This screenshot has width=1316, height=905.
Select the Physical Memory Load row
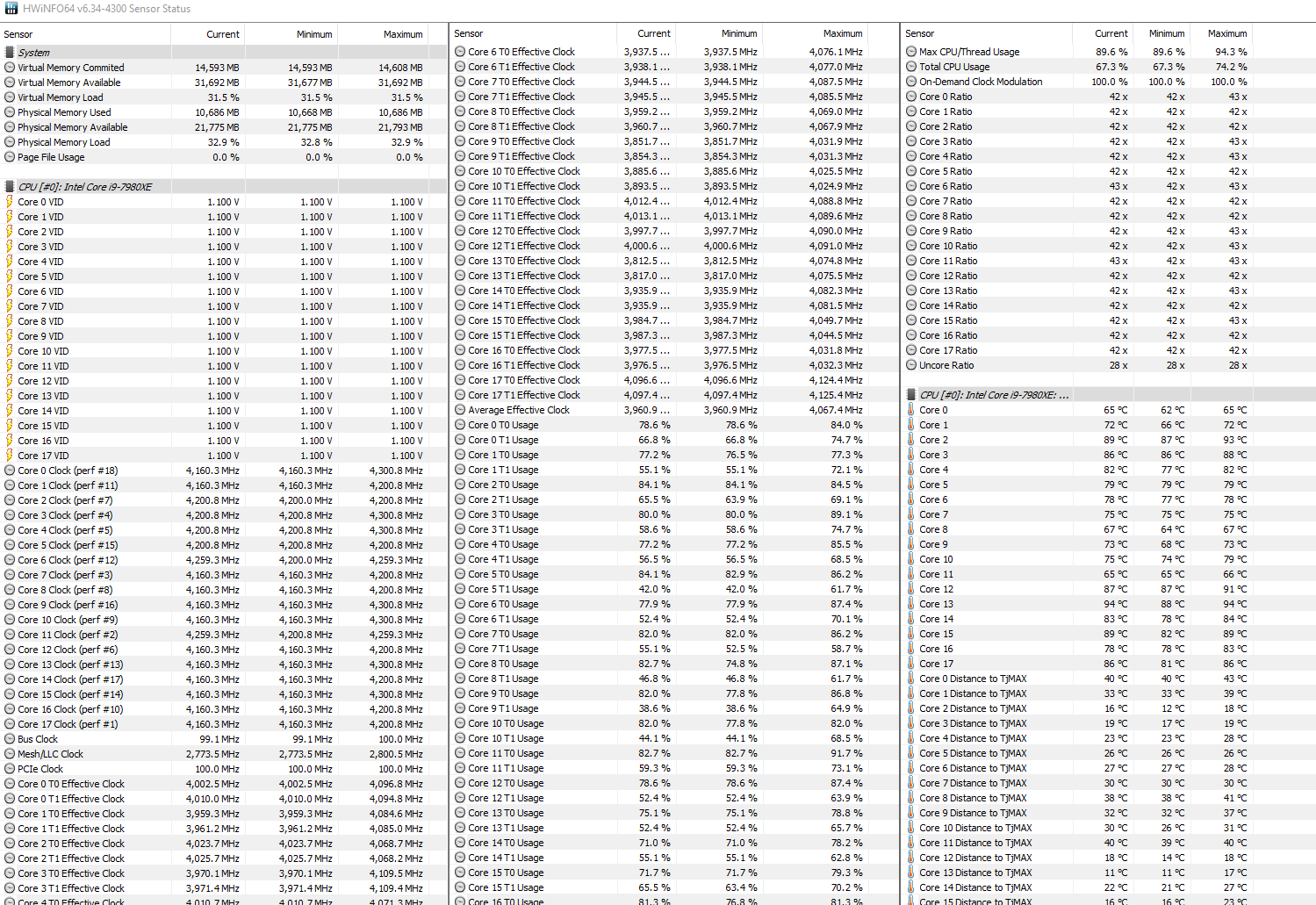click(x=224, y=142)
